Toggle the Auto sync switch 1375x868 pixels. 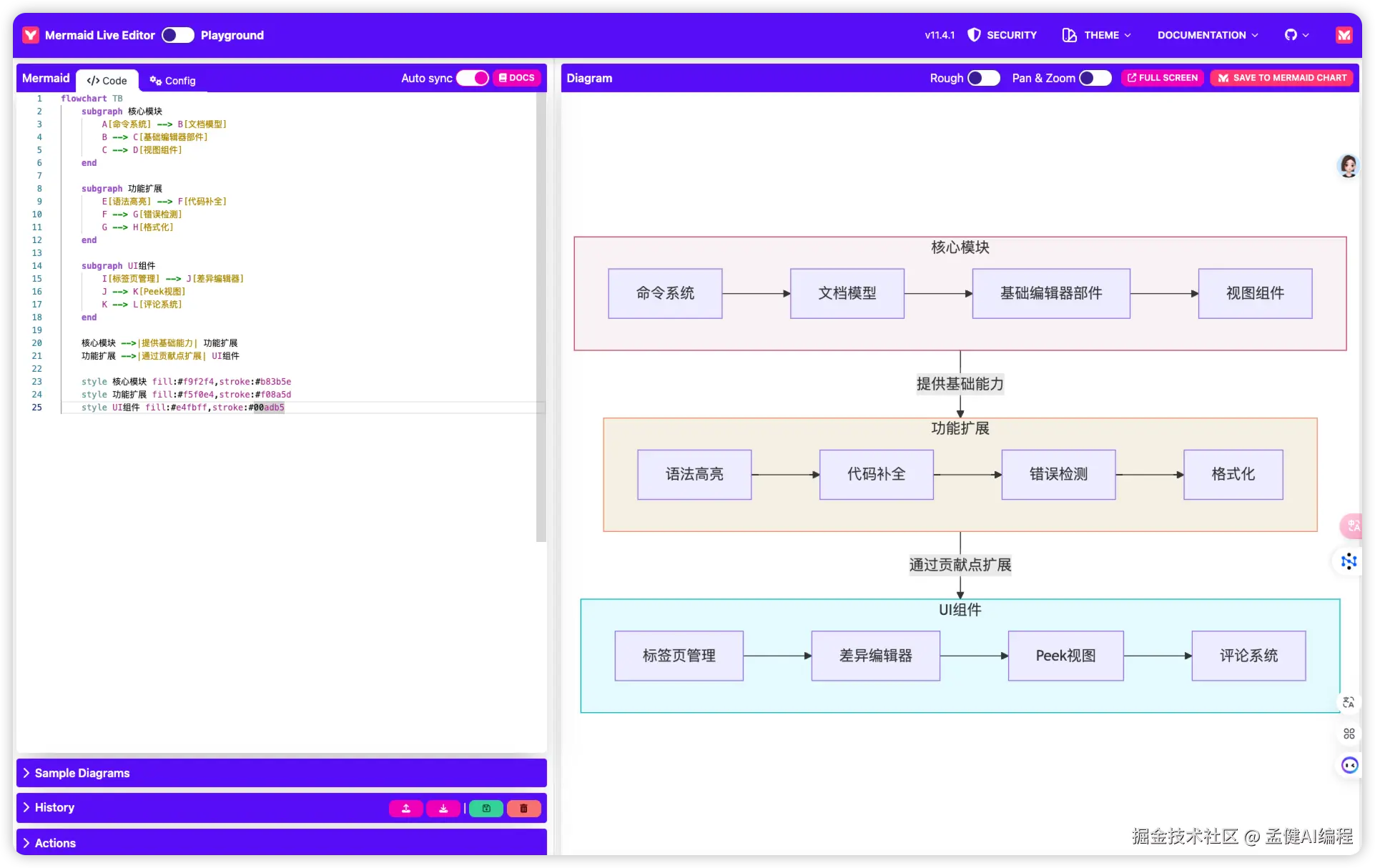tap(473, 78)
